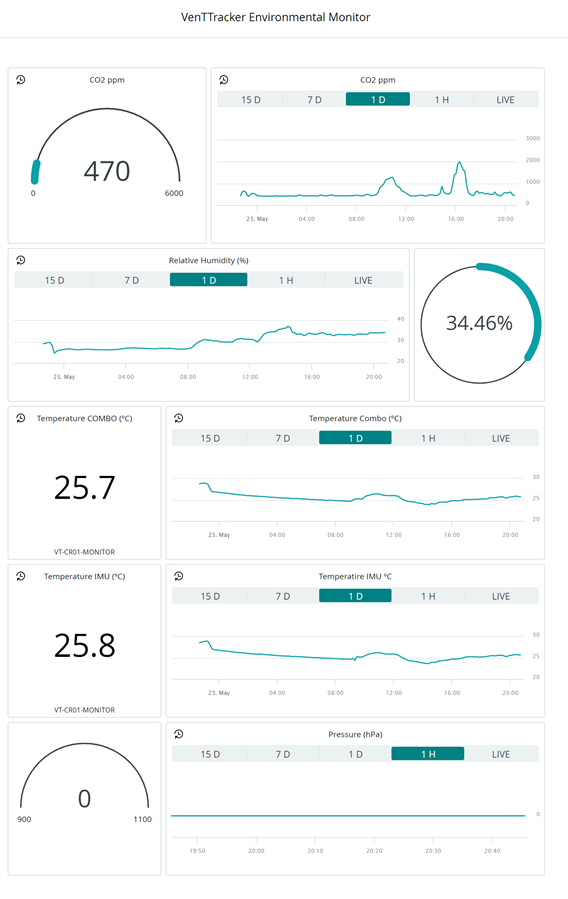Select 15 D range on Relative Humidity chart
The width and height of the screenshot is (568, 899).
coord(54,280)
